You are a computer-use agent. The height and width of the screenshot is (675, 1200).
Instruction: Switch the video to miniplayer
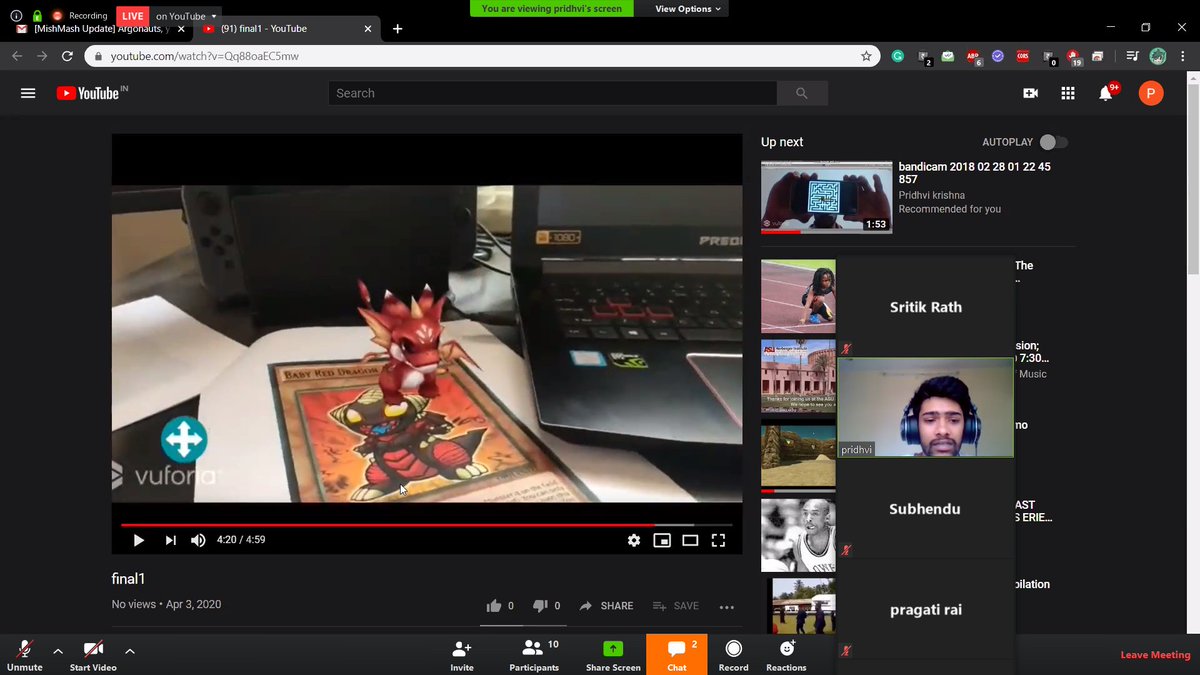tap(662, 540)
